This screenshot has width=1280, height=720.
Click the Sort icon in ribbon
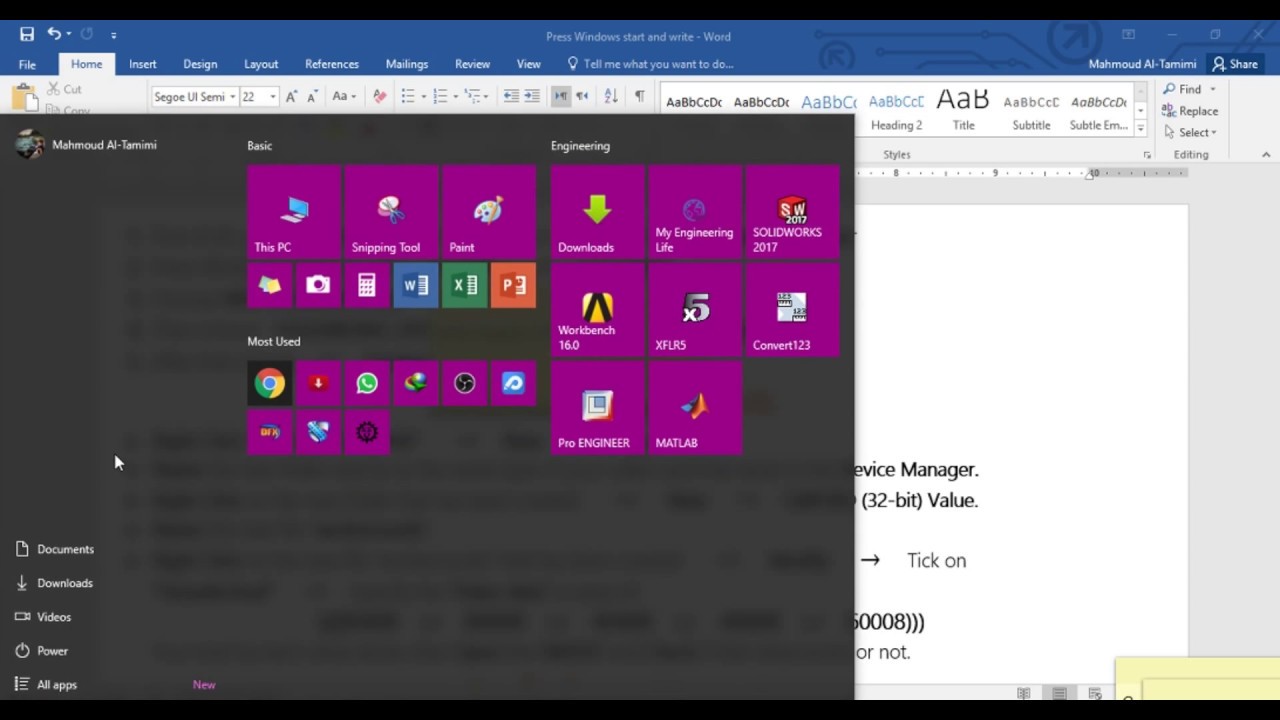pyautogui.click(x=610, y=96)
